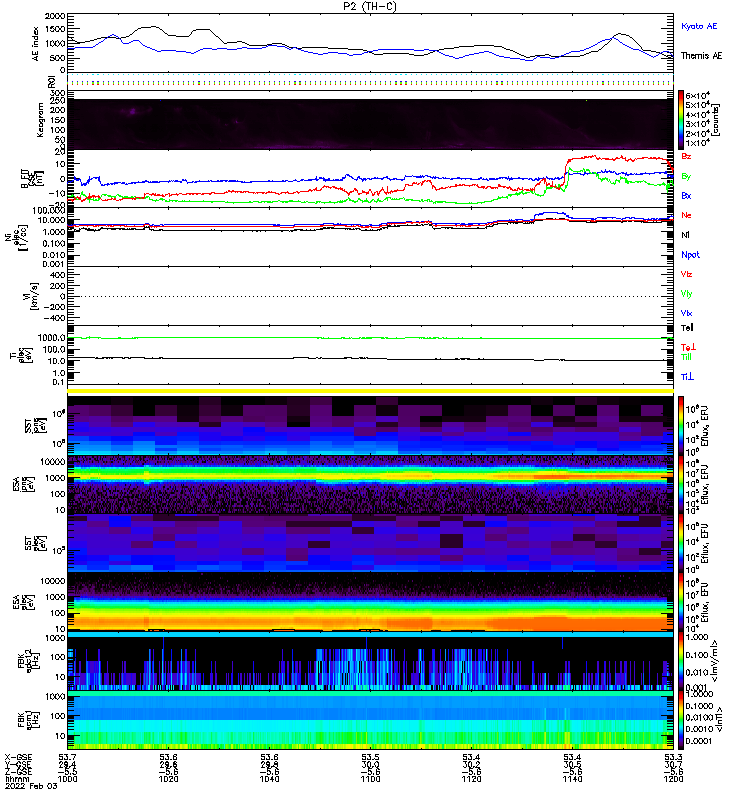Viewport: 750px width, 800px height.
Task: Select the Kyoto AE legend label
Action: [x=698, y=26]
